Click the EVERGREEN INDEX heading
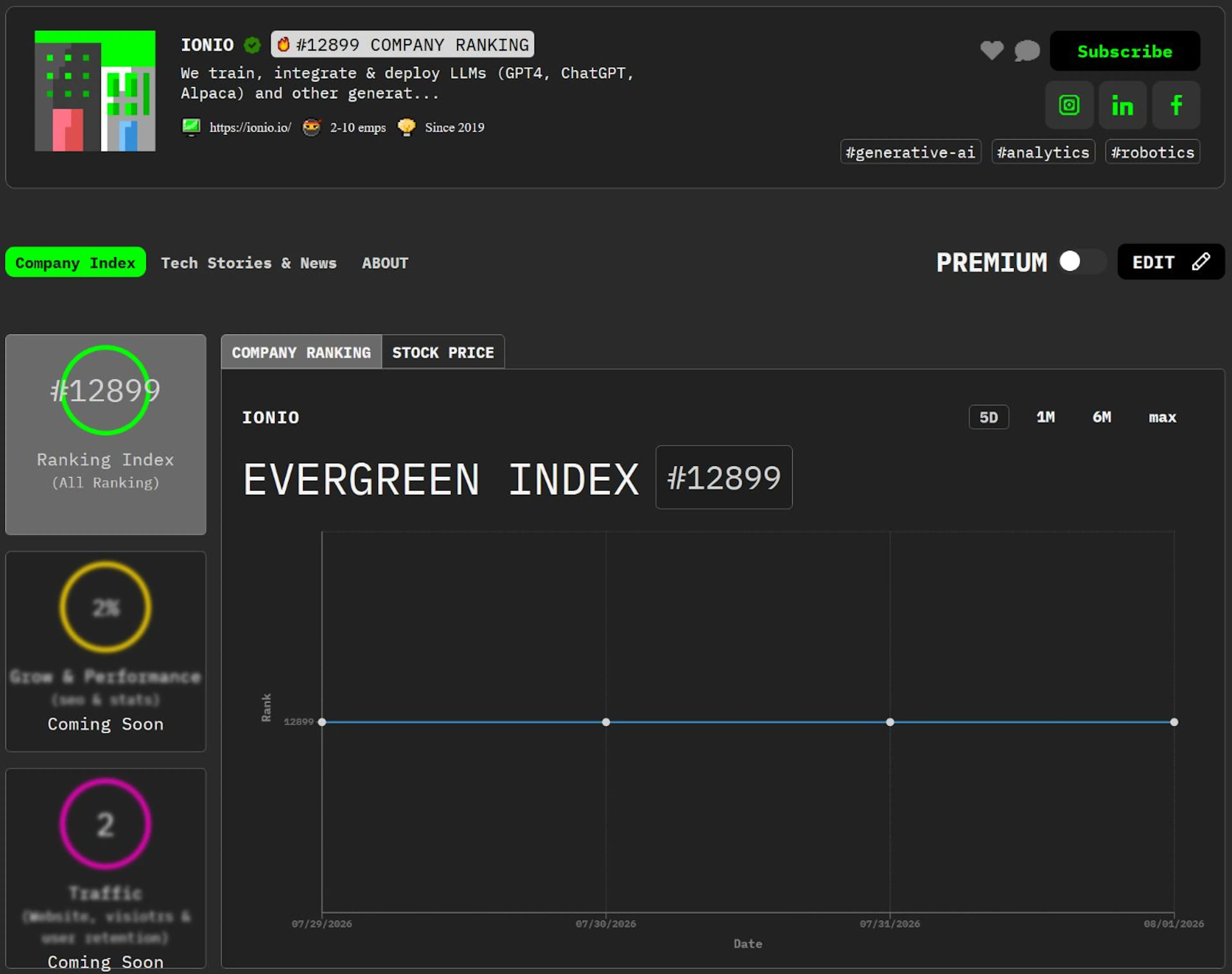The height and width of the screenshot is (974, 1232). point(441,479)
